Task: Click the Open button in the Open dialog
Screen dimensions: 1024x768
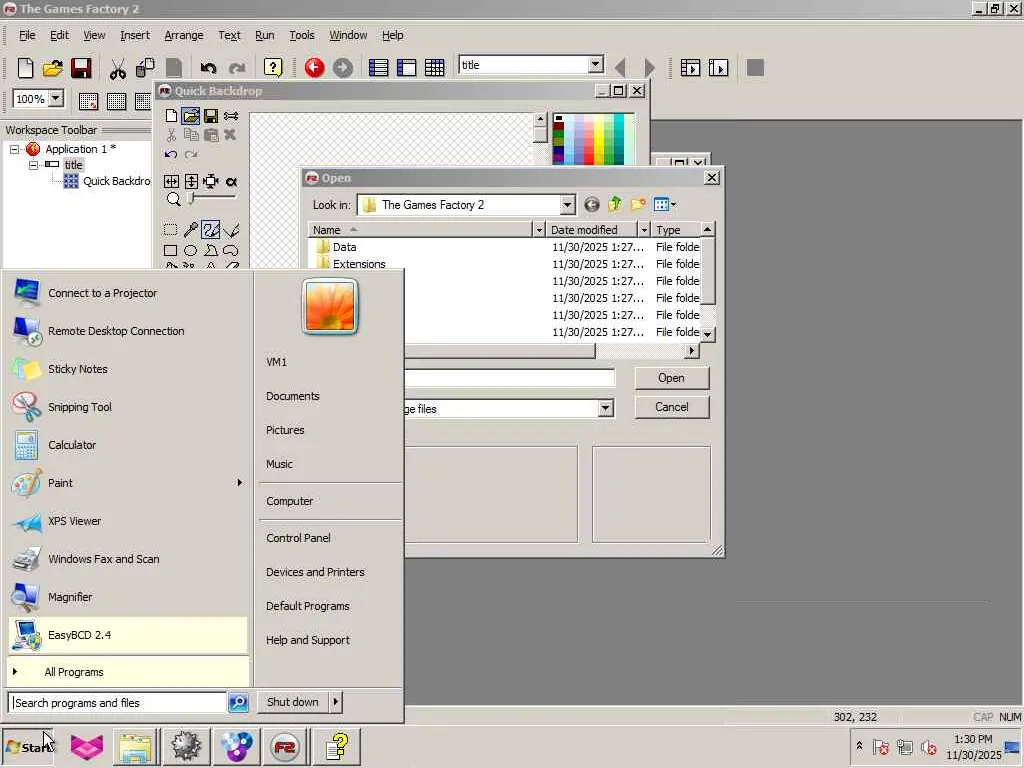Action: [x=671, y=378]
